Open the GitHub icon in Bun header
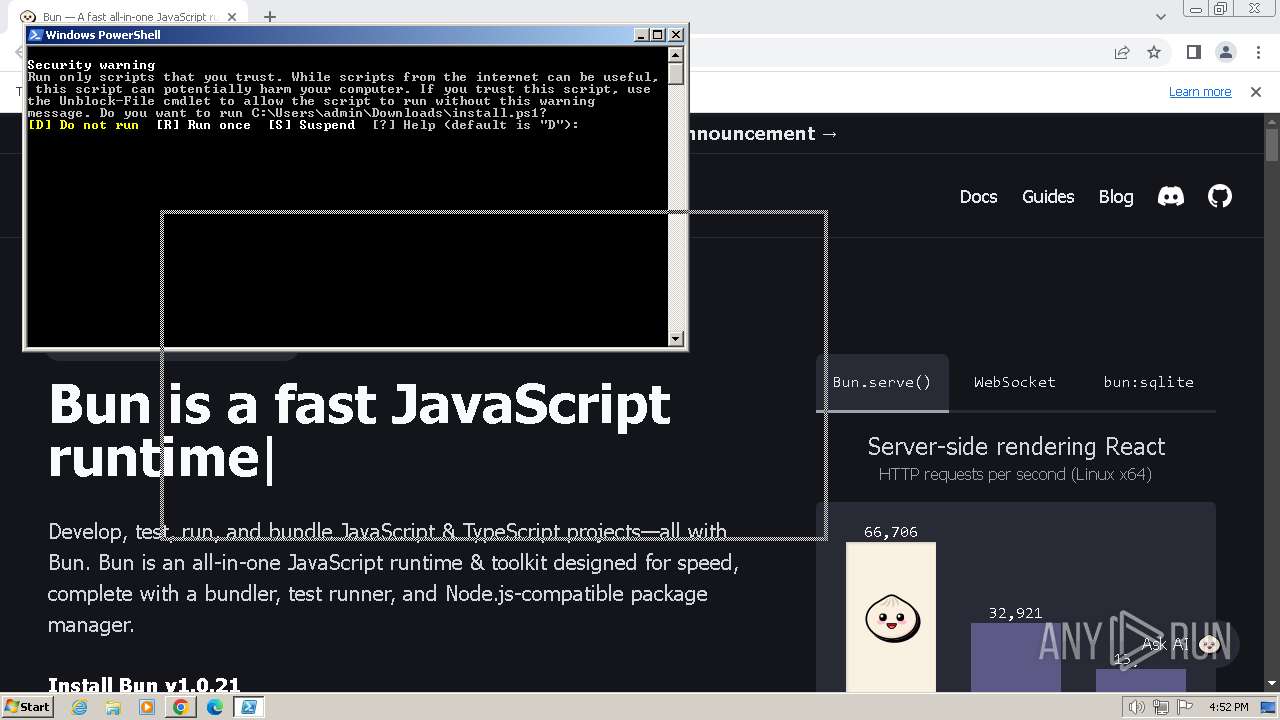 click(1220, 196)
